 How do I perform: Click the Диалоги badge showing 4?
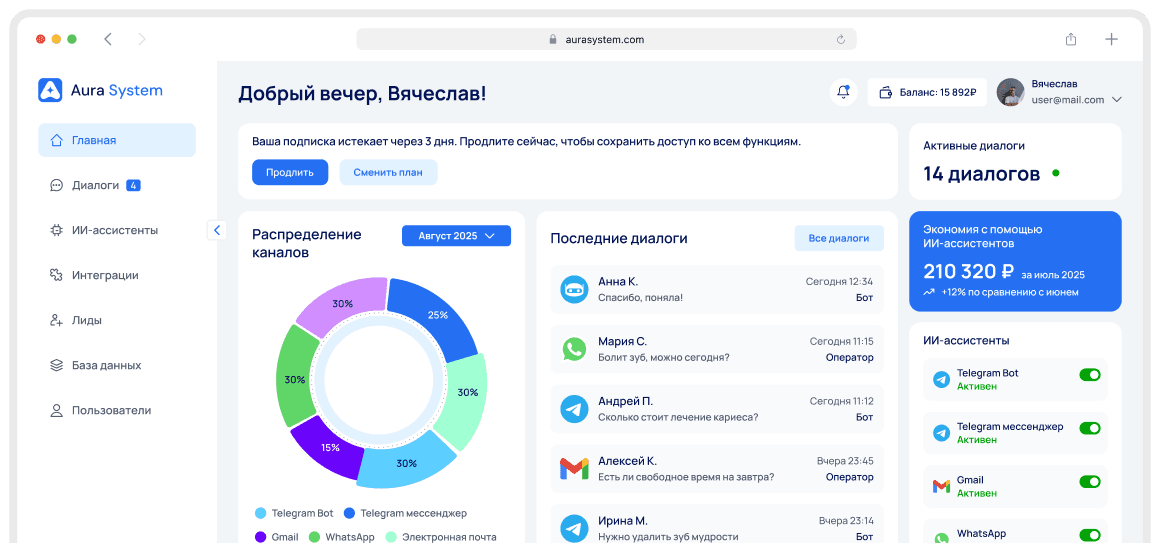(x=133, y=185)
